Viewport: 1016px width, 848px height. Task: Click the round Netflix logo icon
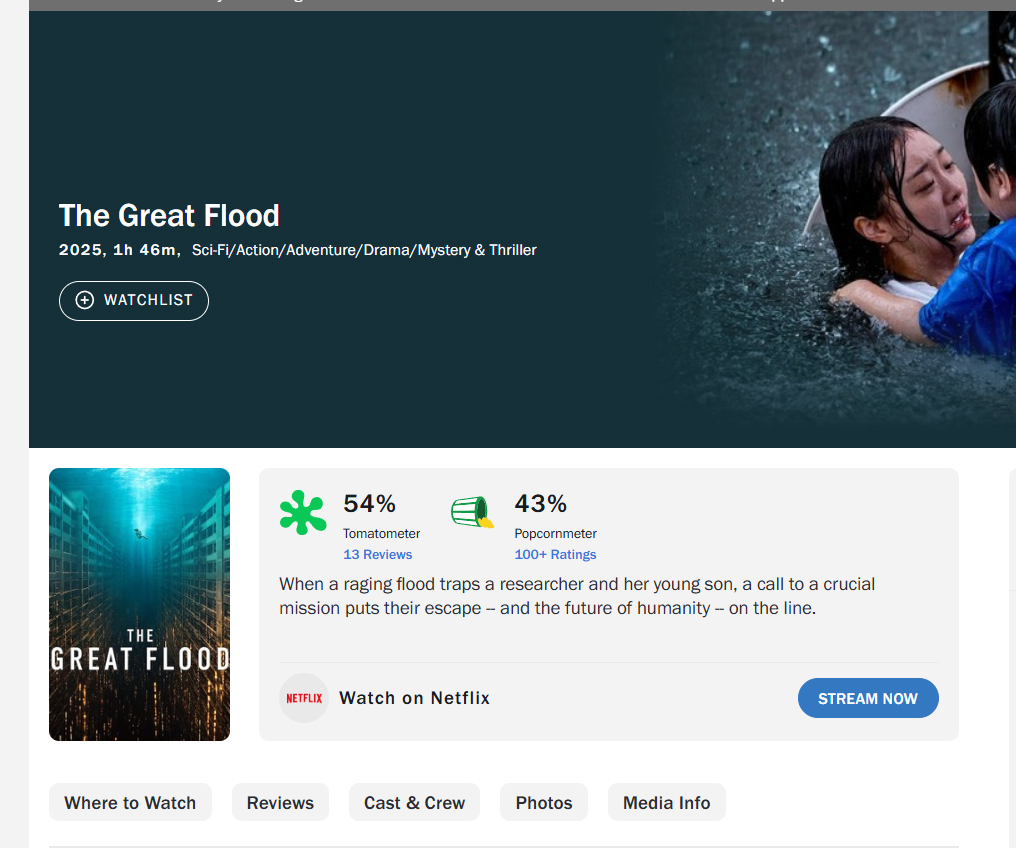[304, 698]
